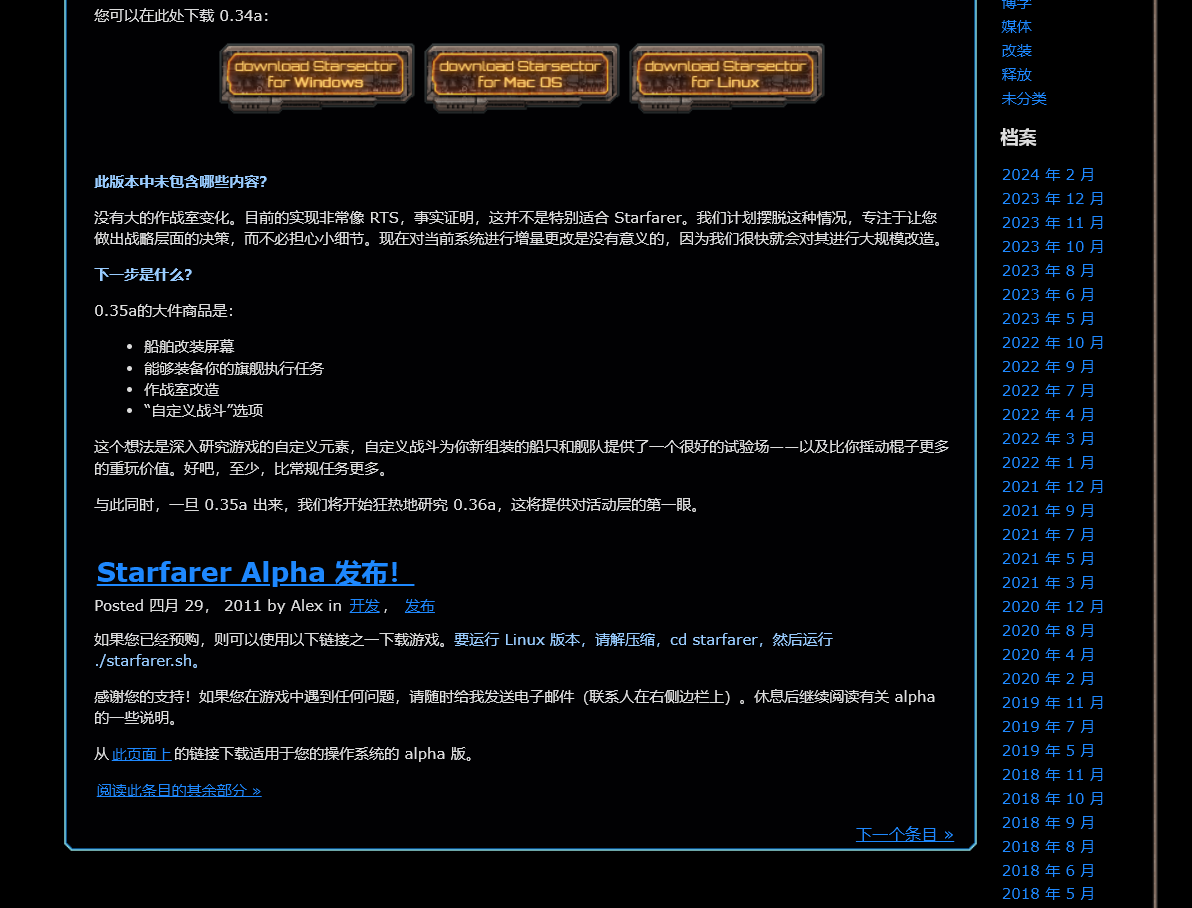Open the Starfarer Alpha 发布 post title
The image size is (1192, 908).
coord(254,573)
